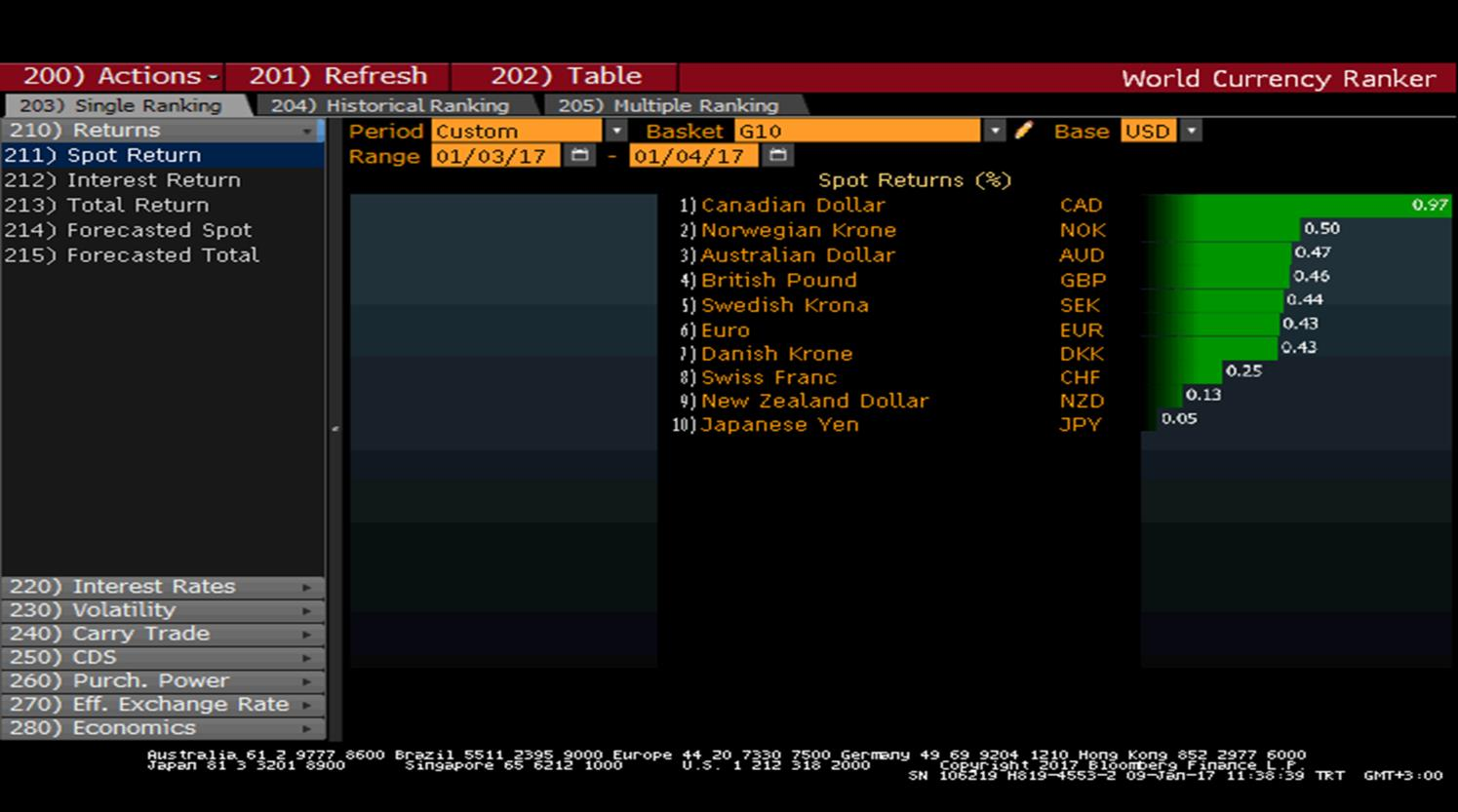Click the 0.05 Japanese Yen return value

pyautogui.click(x=1179, y=418)
